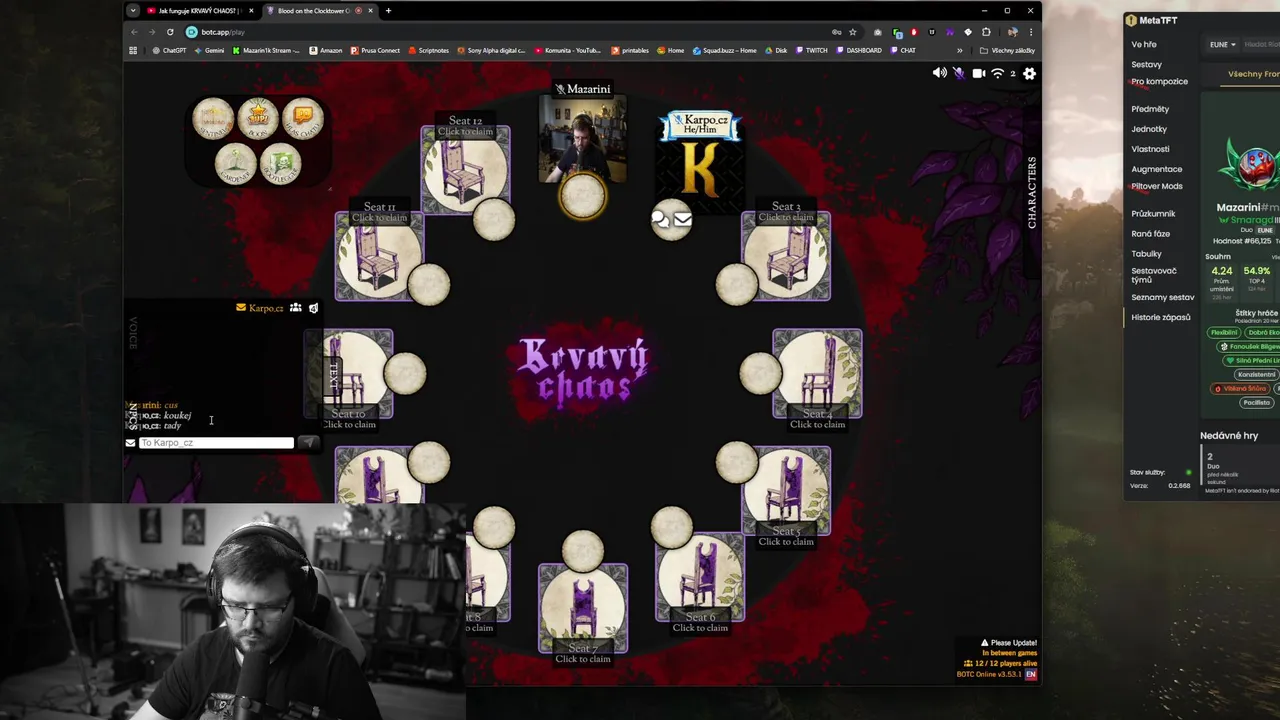
Task: Click the Please Update warning
Action: pyautogui.click(x=1008, y=643)
